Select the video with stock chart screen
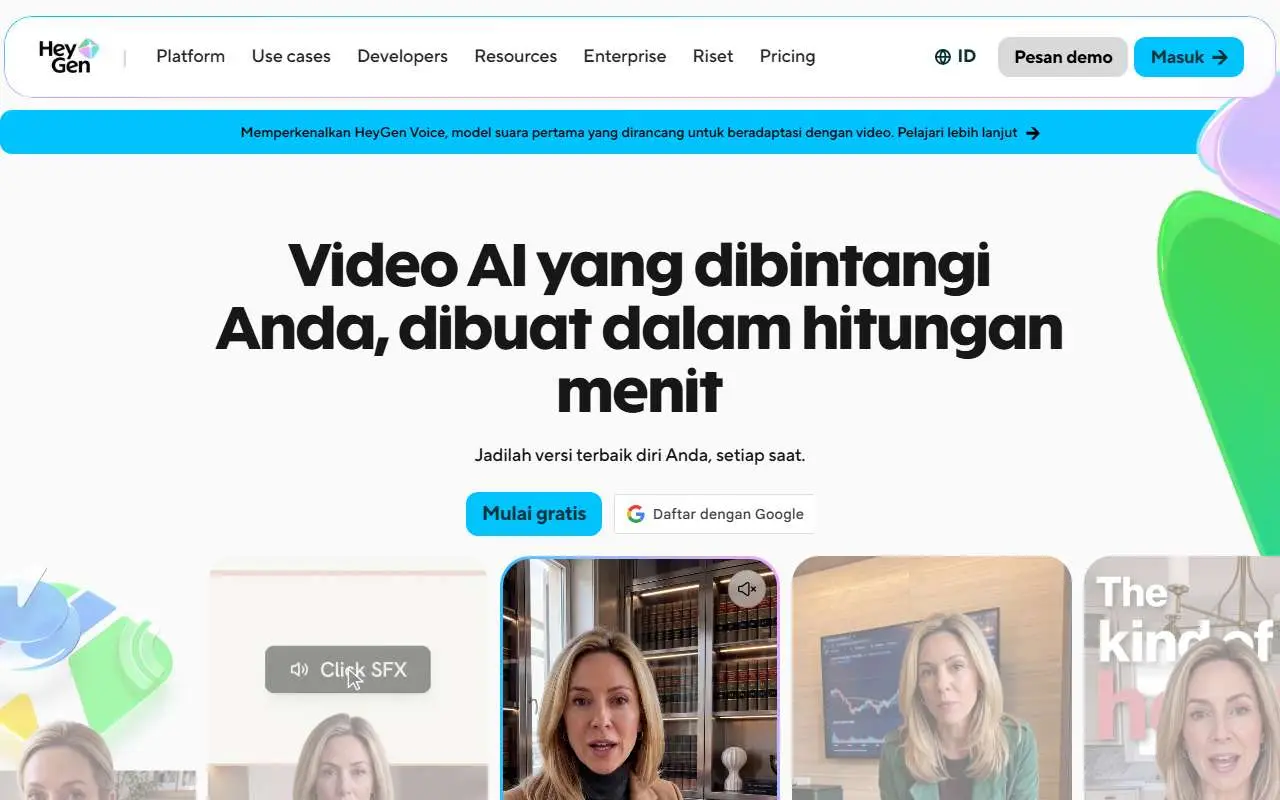 pos(932,678)
